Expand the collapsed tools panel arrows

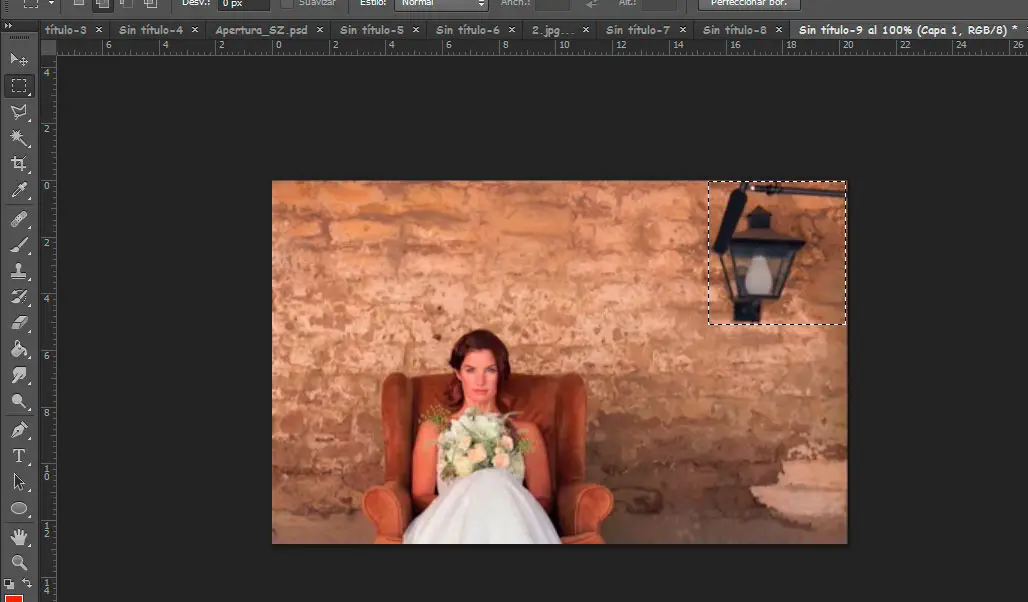tap(9, 26)
